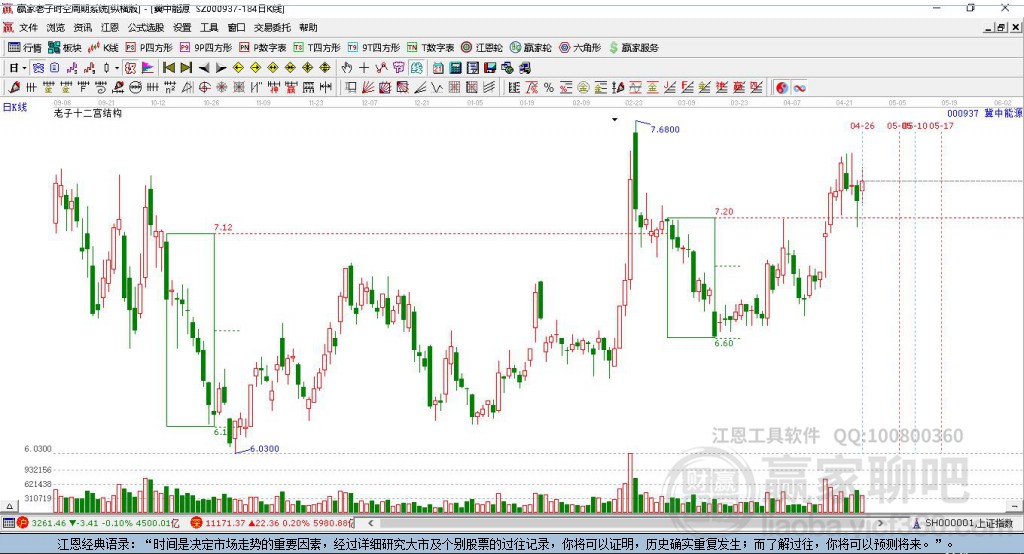Click the percent sign tool icon
Image resolution: width=1024 pixels, height=554 pixels.
(549, 88)
